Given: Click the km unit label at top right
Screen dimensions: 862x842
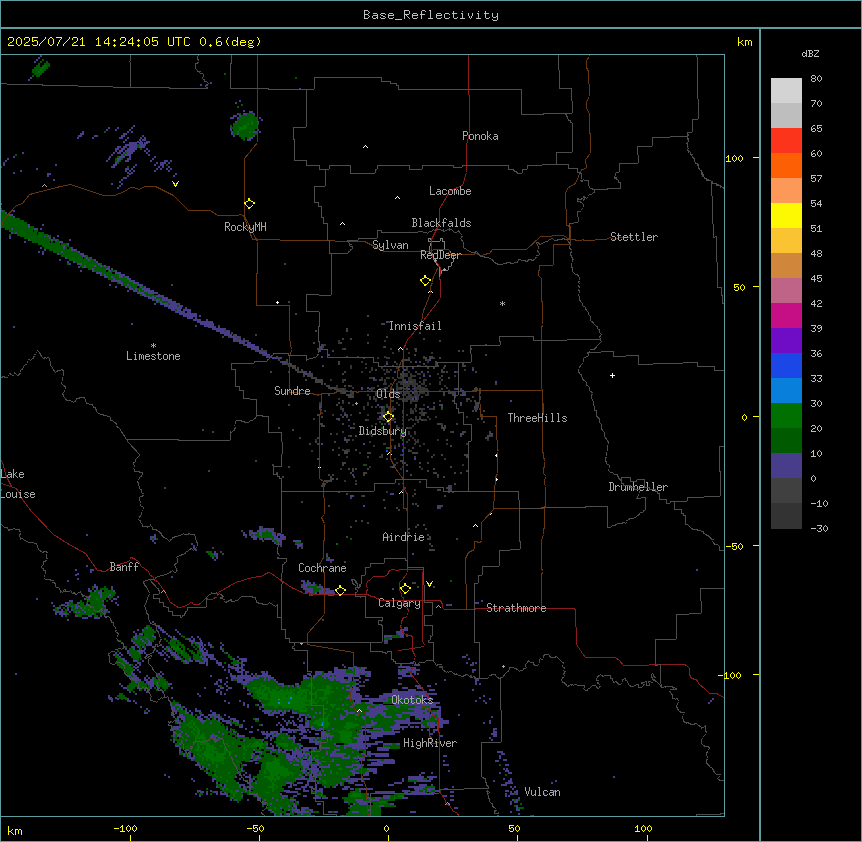Looking at the screenshot, I should tap(744, 42).
